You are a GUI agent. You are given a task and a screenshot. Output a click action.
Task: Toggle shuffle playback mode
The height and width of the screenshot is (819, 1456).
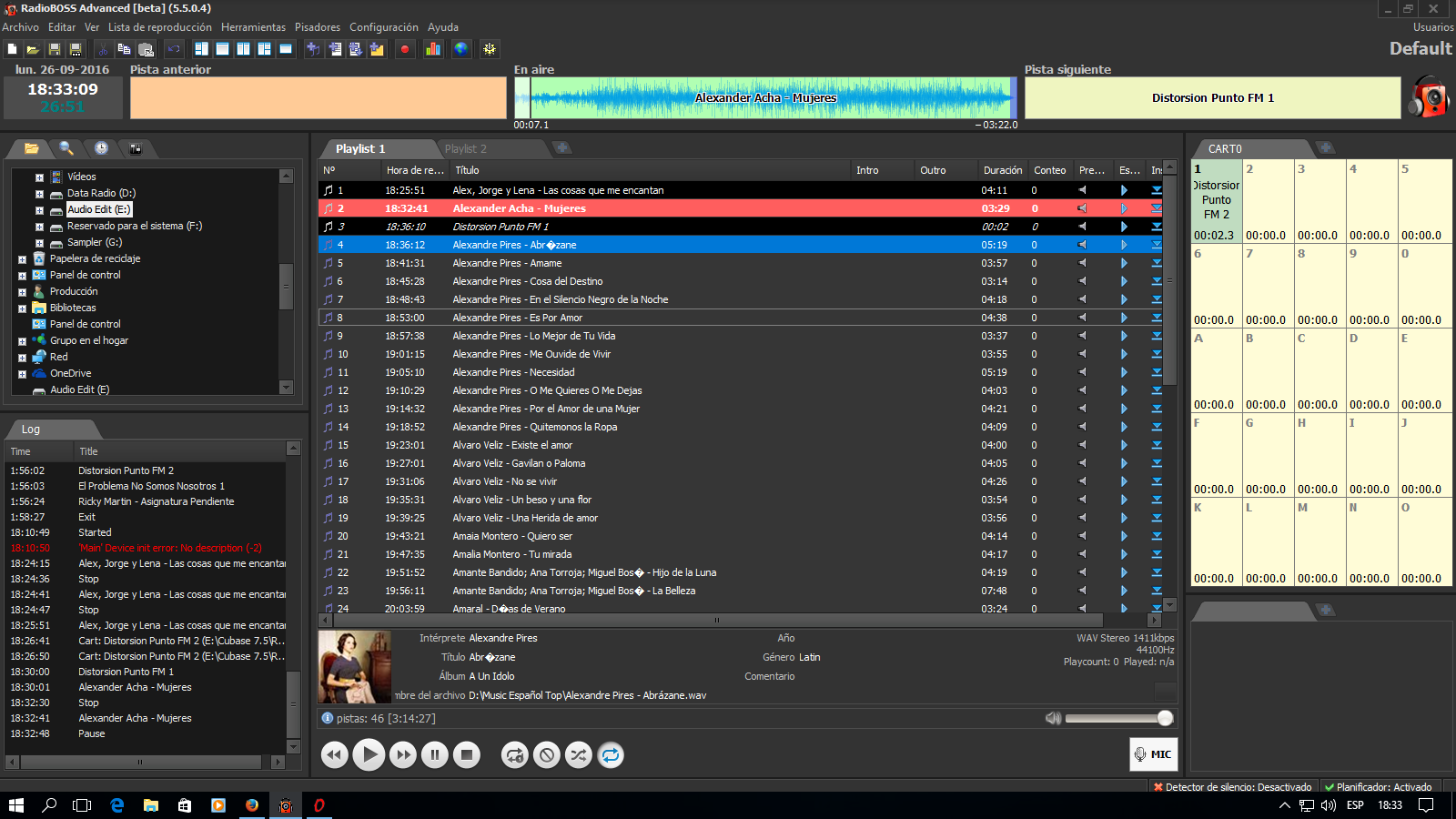(578, 754)
